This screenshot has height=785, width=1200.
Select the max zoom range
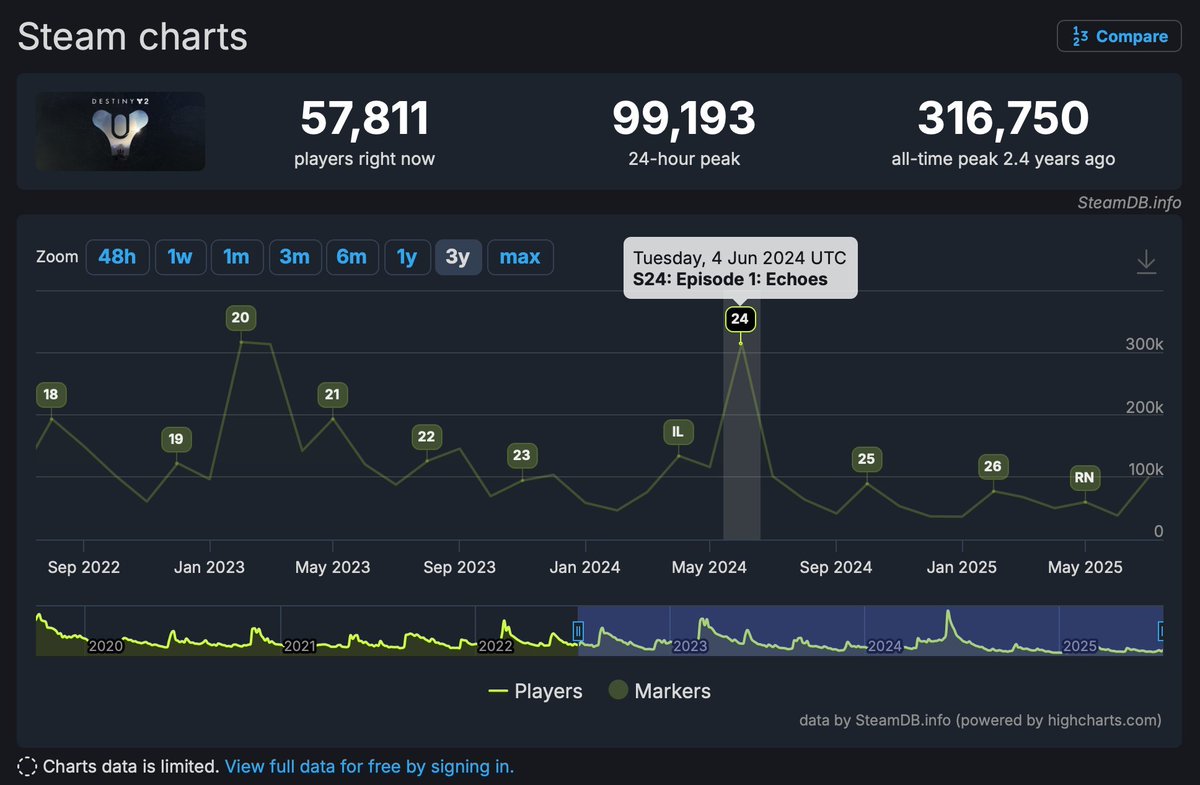coord(520,257)
